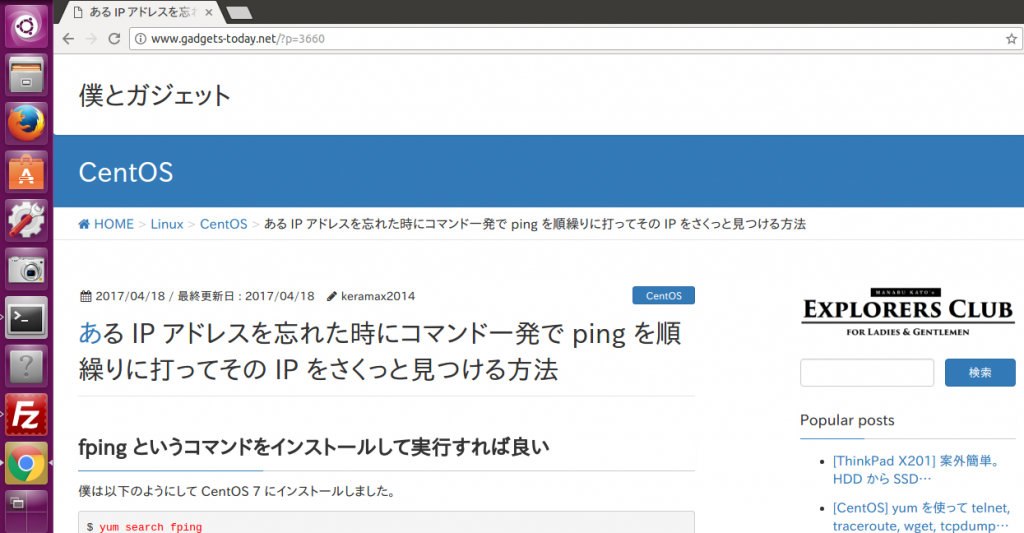The width and height of the screenshot is (1024, 533).
Task: Go forward with the arrow button
Action: tap(91, 39)
